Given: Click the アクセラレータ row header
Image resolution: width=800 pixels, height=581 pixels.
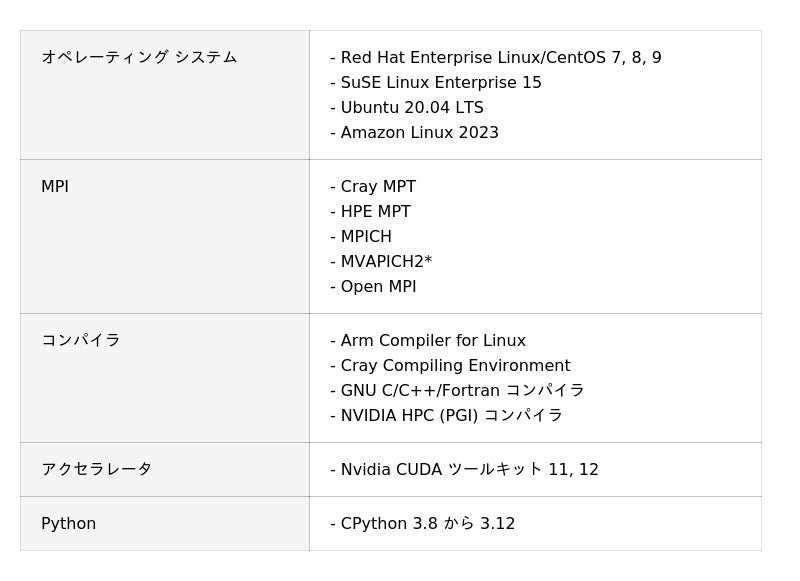Looking at the screenshot, I should 96,469.
